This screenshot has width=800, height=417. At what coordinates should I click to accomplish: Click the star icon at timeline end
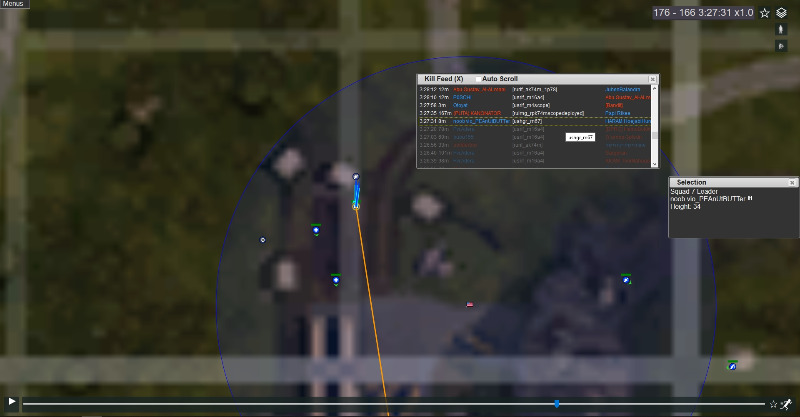click(773, 404)
